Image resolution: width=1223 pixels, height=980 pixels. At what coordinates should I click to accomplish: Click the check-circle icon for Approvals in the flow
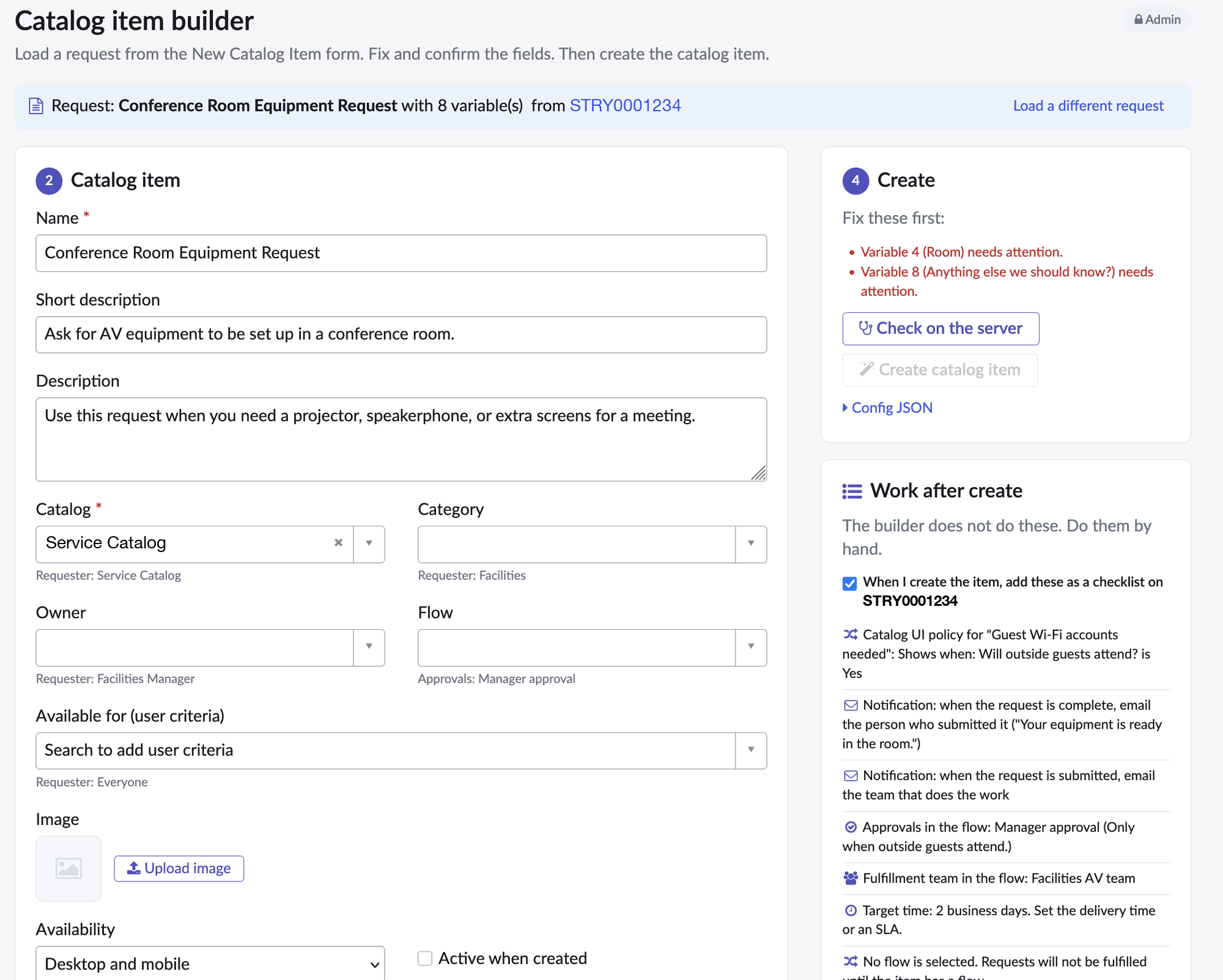pyautogui.click(x=851, y=827)
